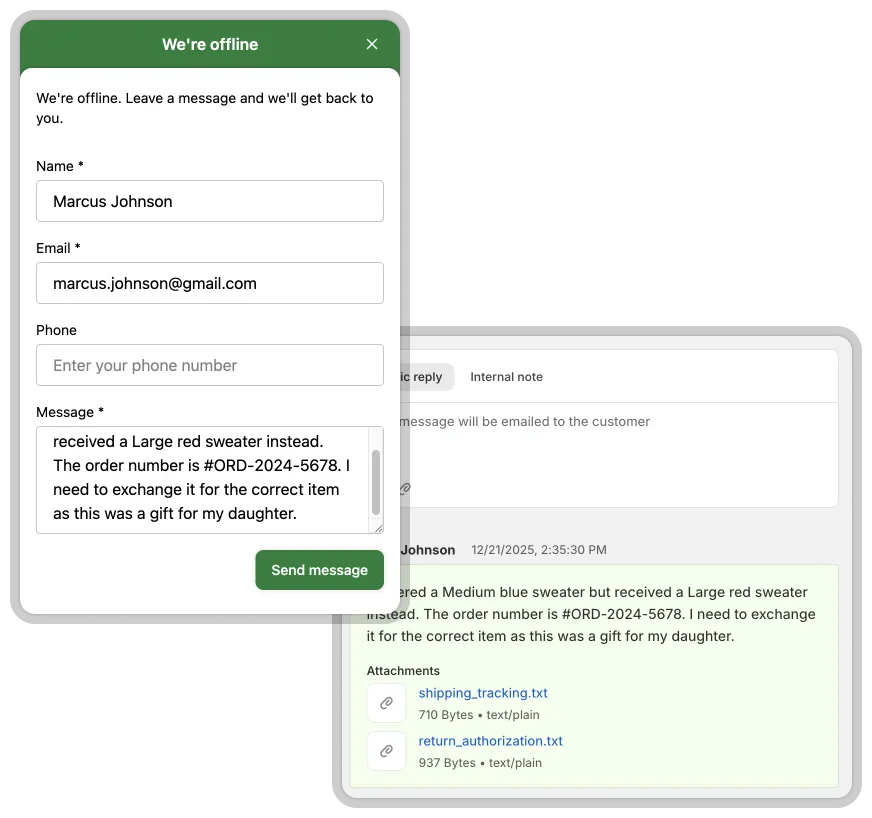Click the paperclip icon beside shipping_tracking.txt
The image size is (872, 818).
(x=387, y=703)
